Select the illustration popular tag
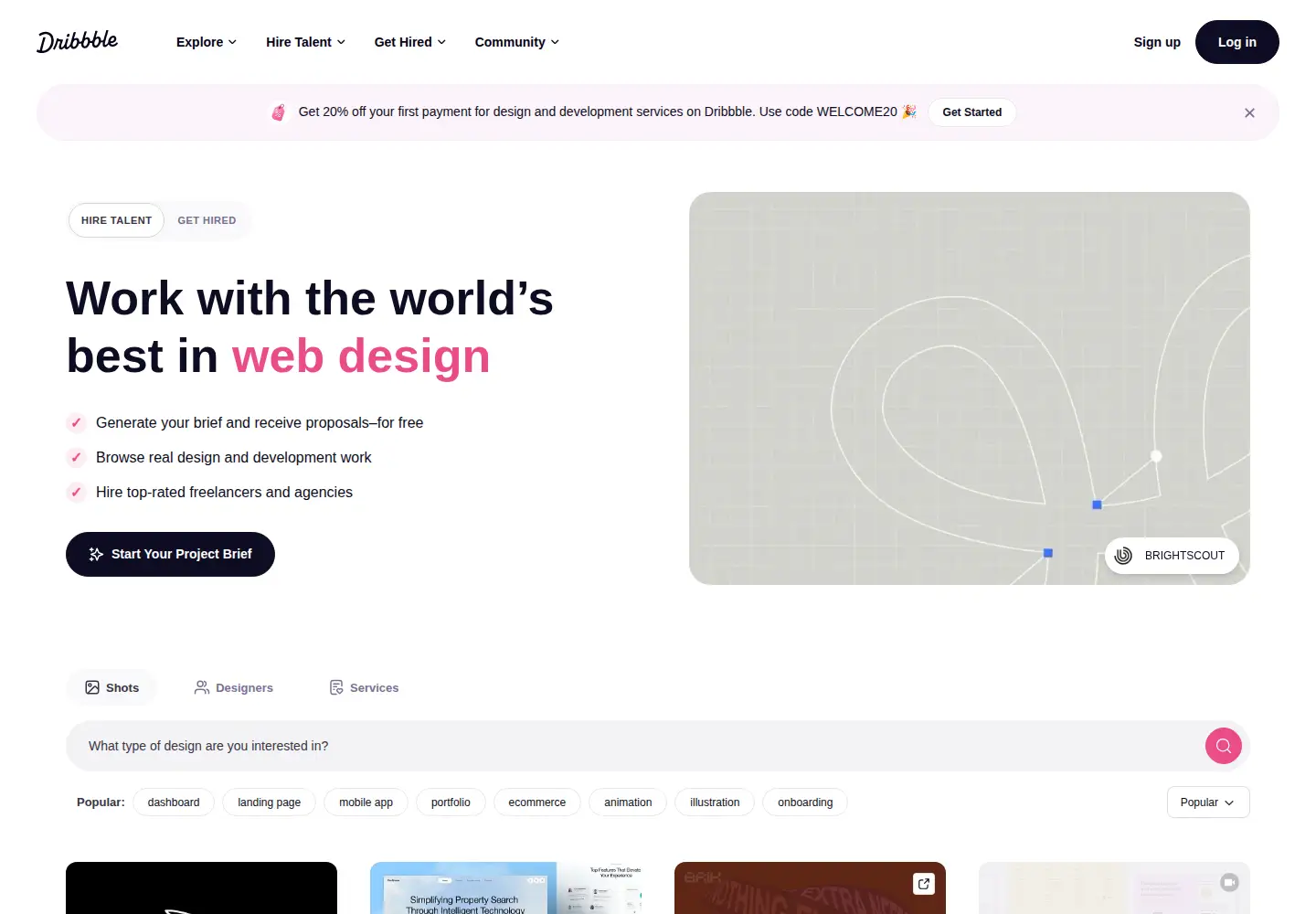Viewport: 1316px width, 914px height. pos(715,802)
